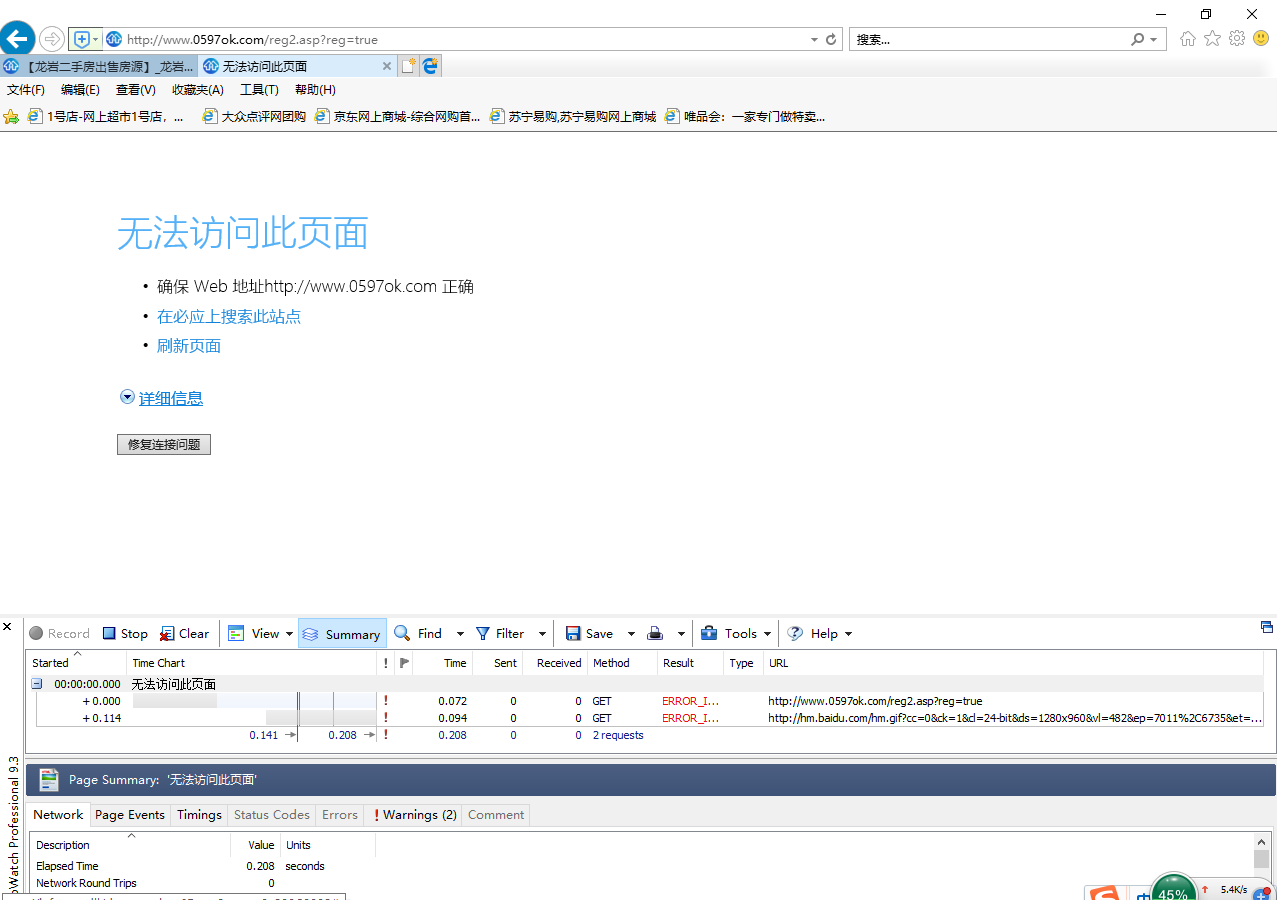
Task: Open the Filter dropdown arrow
Action: [542, 634]
